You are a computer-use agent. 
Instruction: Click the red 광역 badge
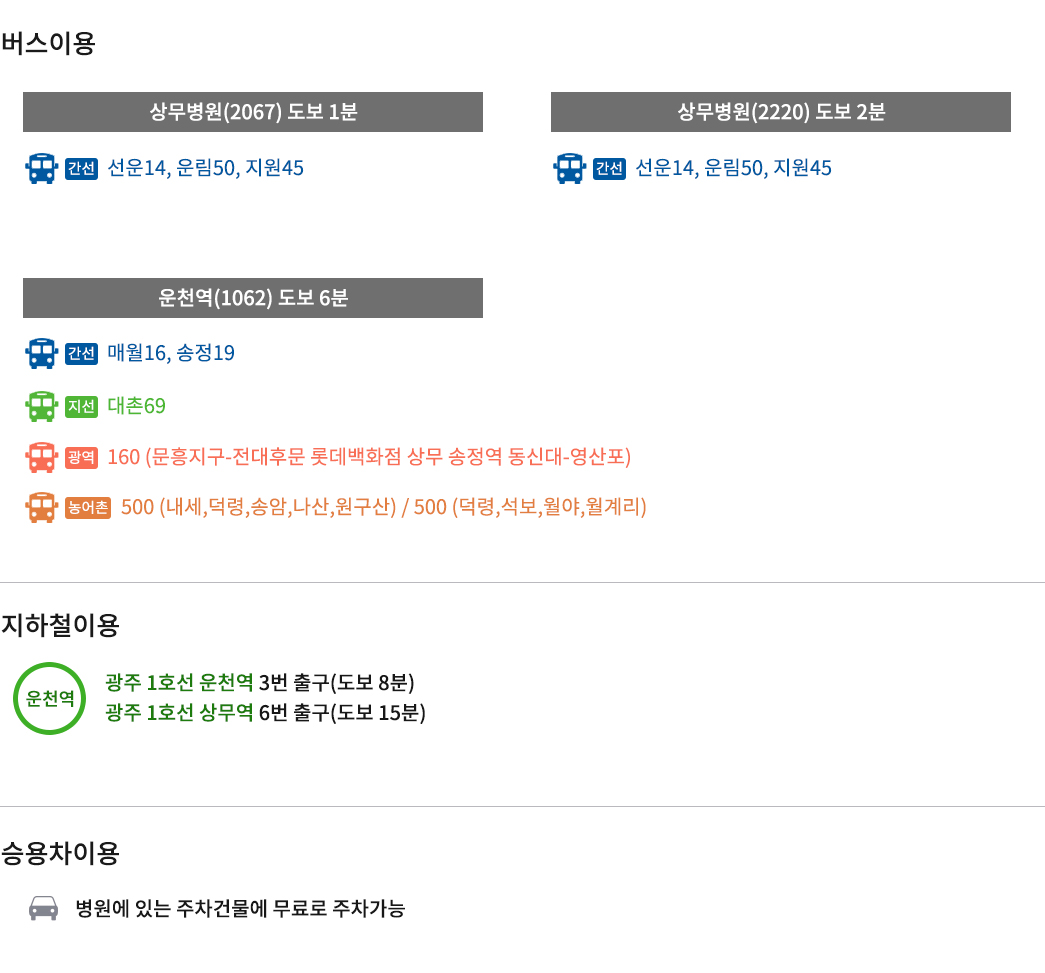[x=81, y=457]
